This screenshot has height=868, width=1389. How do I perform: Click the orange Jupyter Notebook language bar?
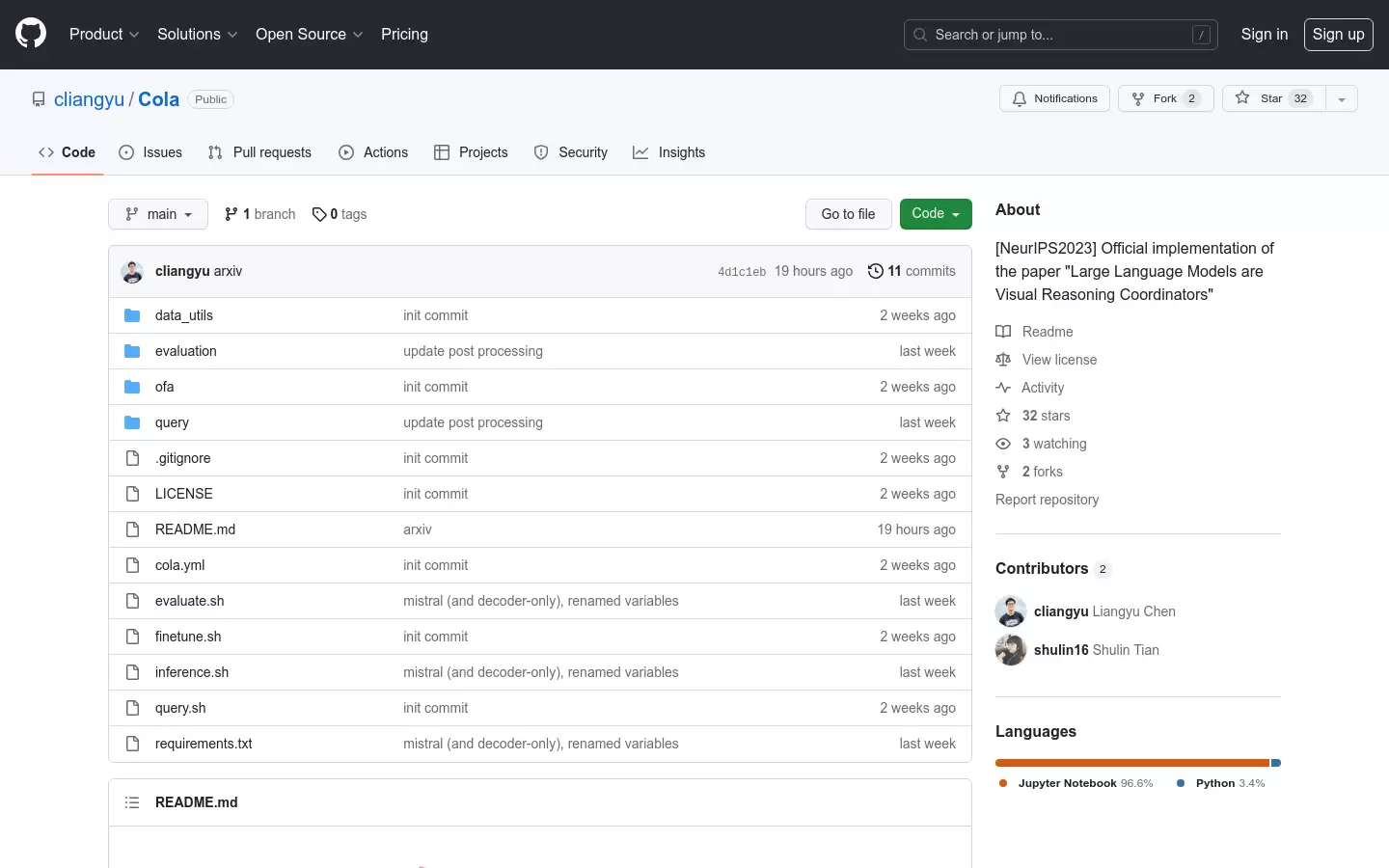[1132, 763]
